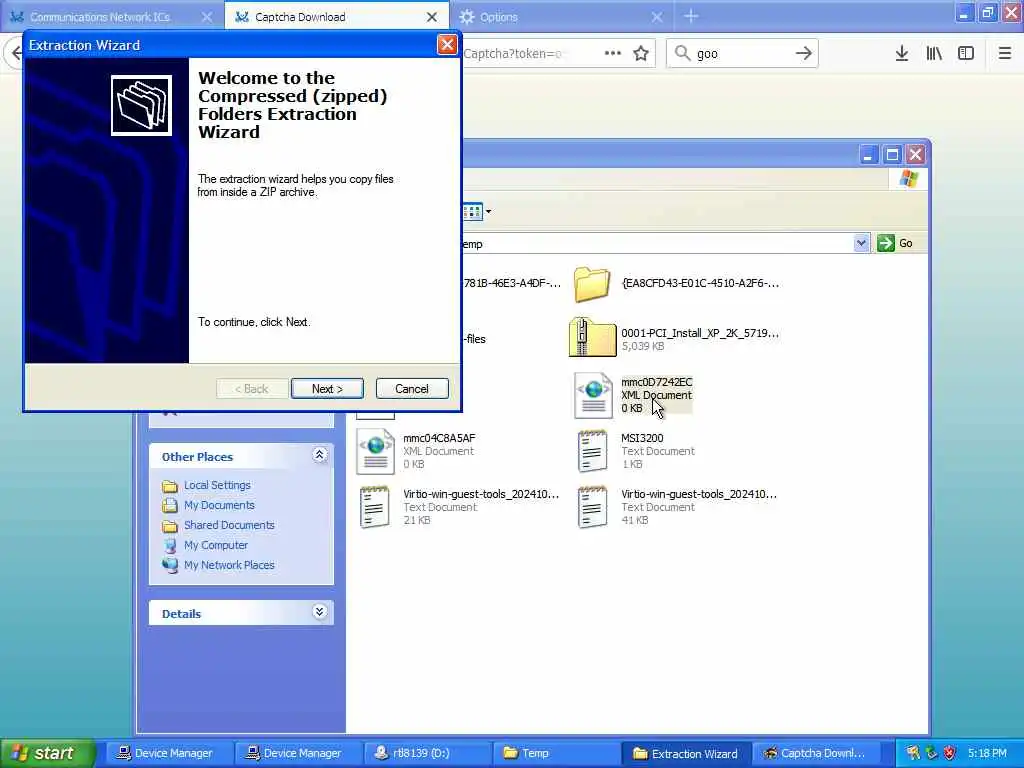Submit the search with the arrow button
The width and height of the screenshot is (1024, 768).
coord(804,54)
